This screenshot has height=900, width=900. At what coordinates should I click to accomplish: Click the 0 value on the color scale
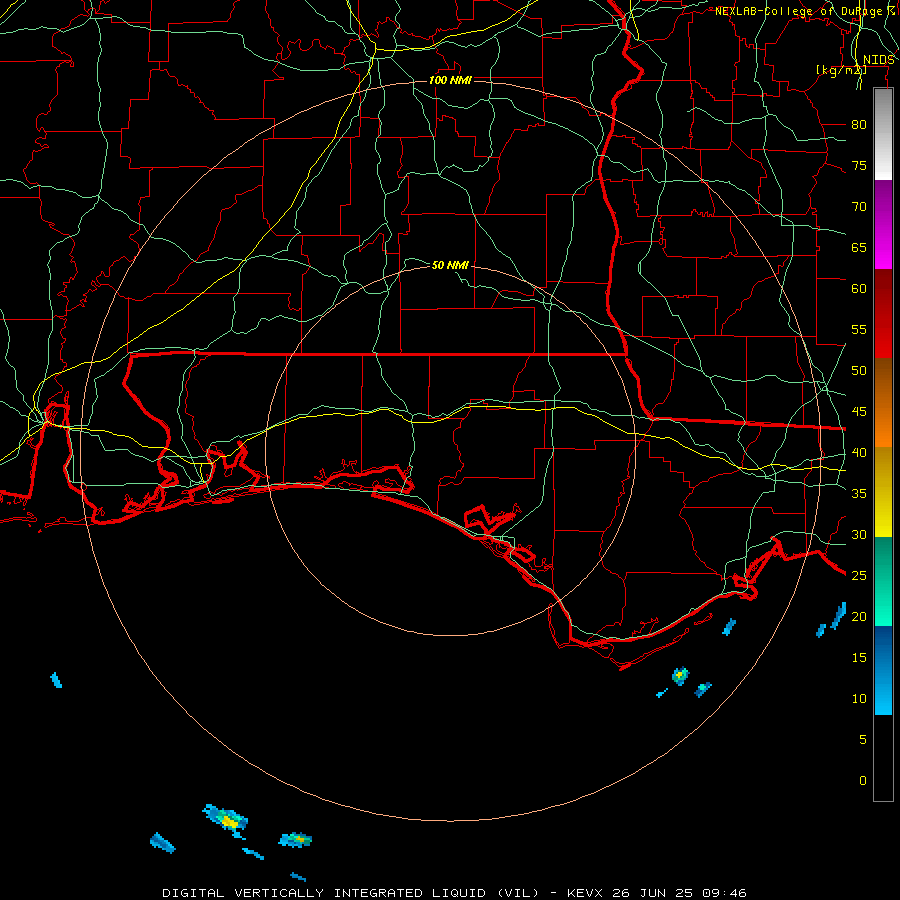click(x=863, y=781)
